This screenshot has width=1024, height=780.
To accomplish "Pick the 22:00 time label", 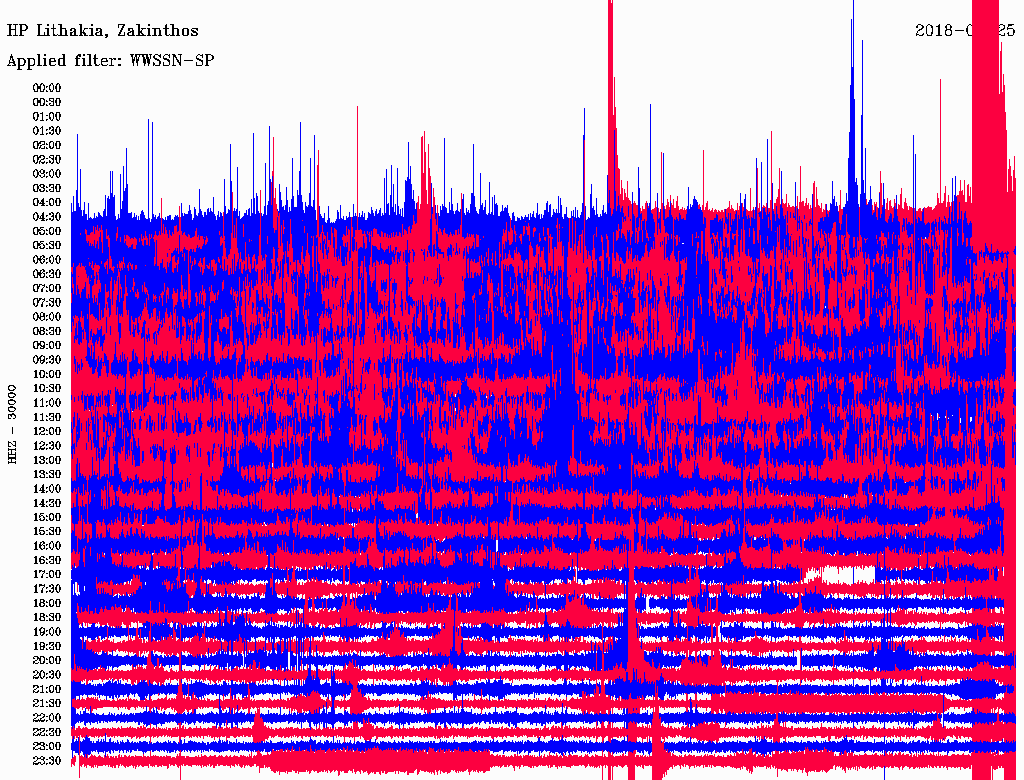I will (x=47, y=717).
